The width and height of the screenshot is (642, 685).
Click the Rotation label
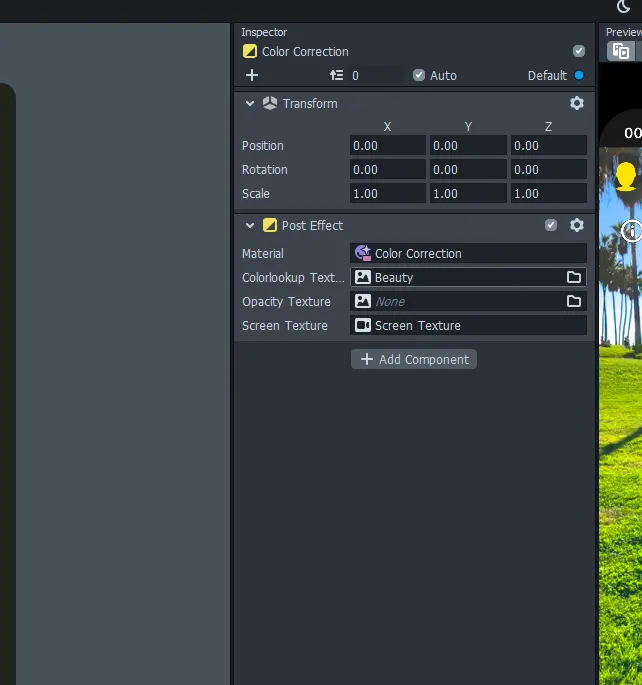265,170
